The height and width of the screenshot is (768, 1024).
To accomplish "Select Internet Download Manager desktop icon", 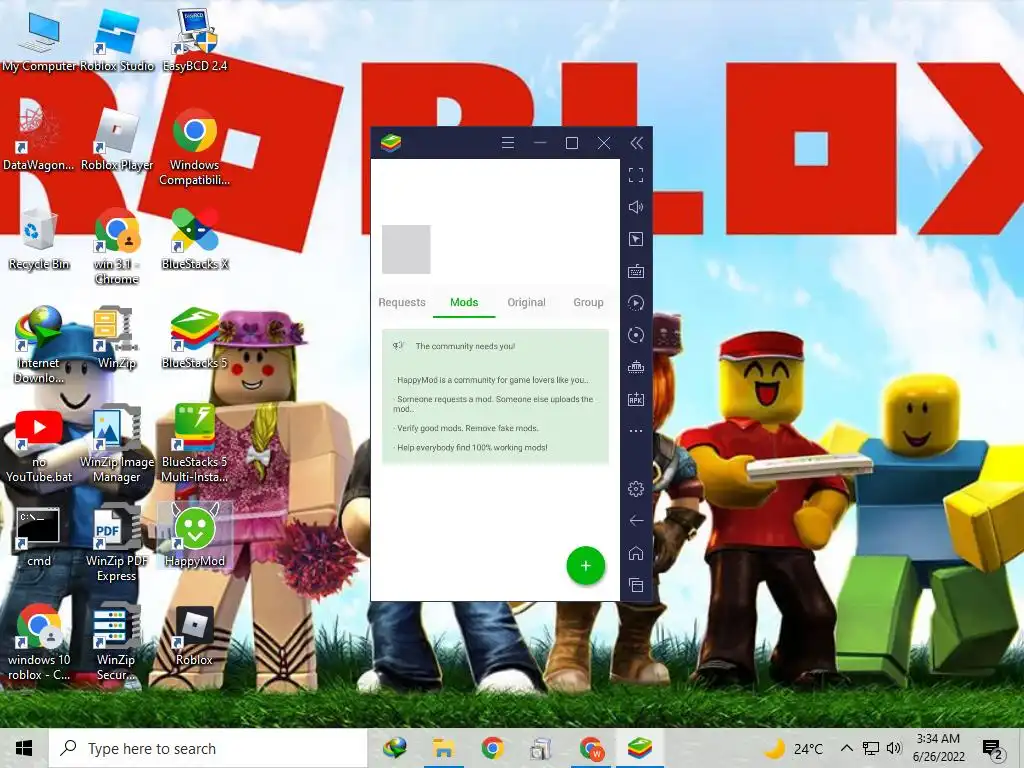I will pyautogui.click(x=39, y=345).
